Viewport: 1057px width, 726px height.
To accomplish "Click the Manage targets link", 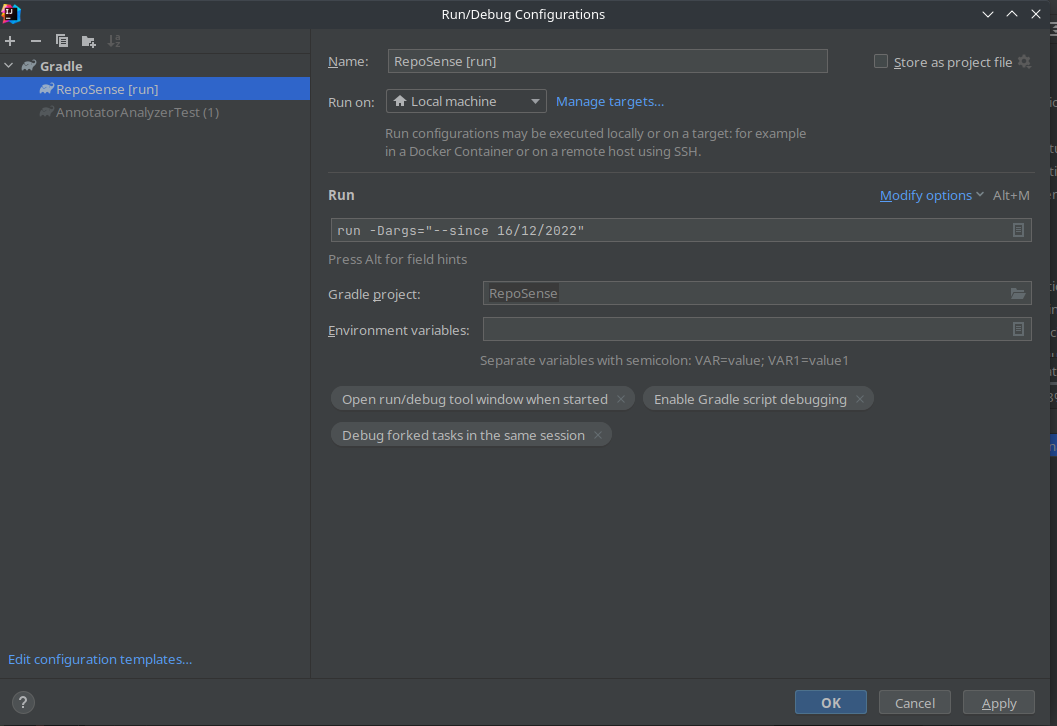I will 609,101.
